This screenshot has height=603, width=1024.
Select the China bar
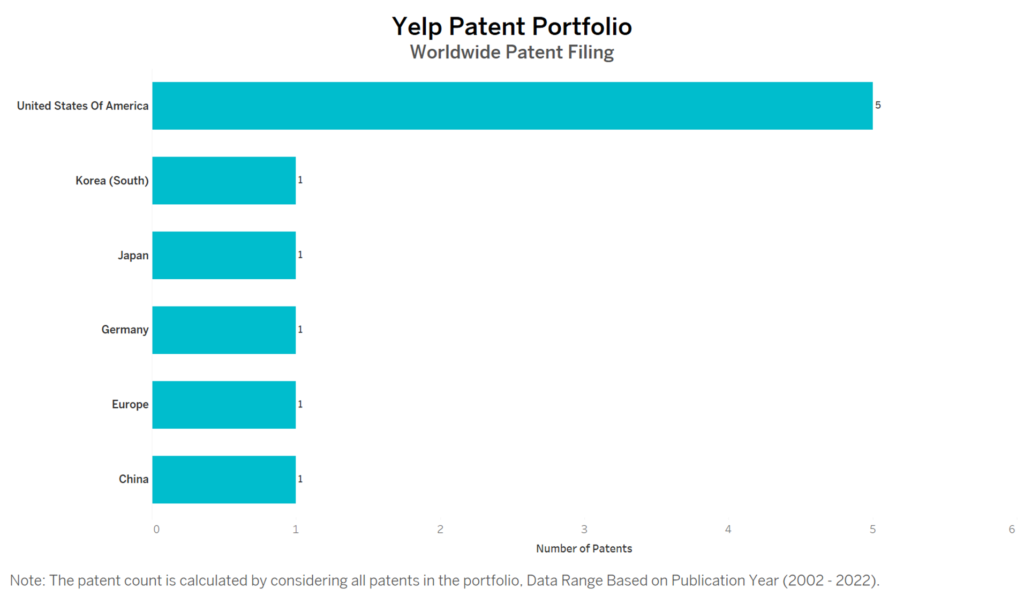[224, 480]
